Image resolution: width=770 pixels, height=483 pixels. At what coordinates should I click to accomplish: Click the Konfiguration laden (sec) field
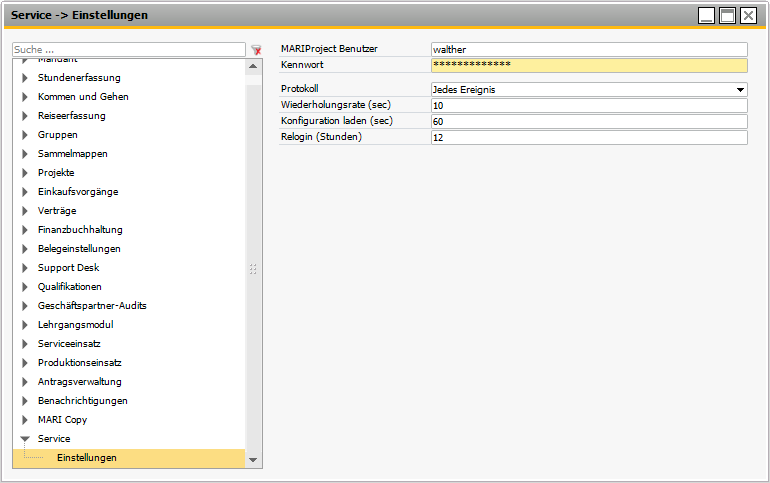(x=588, y=121)
